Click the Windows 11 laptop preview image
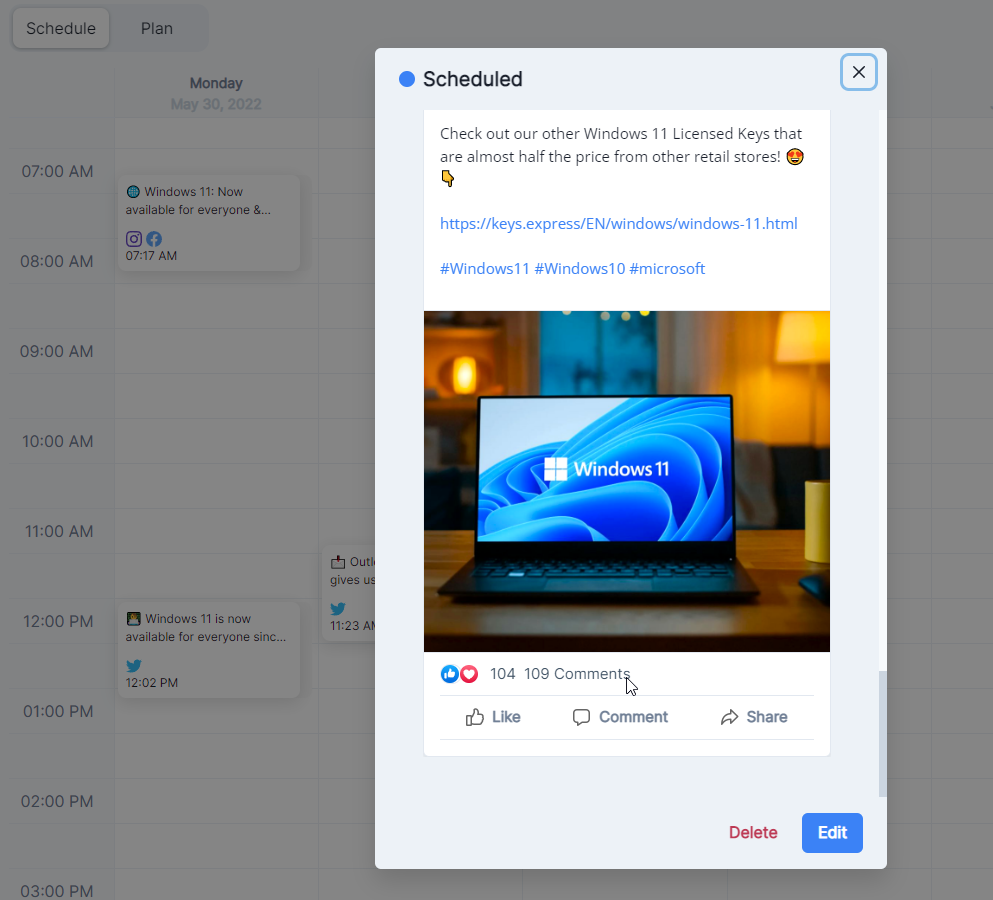 [626, 481]
